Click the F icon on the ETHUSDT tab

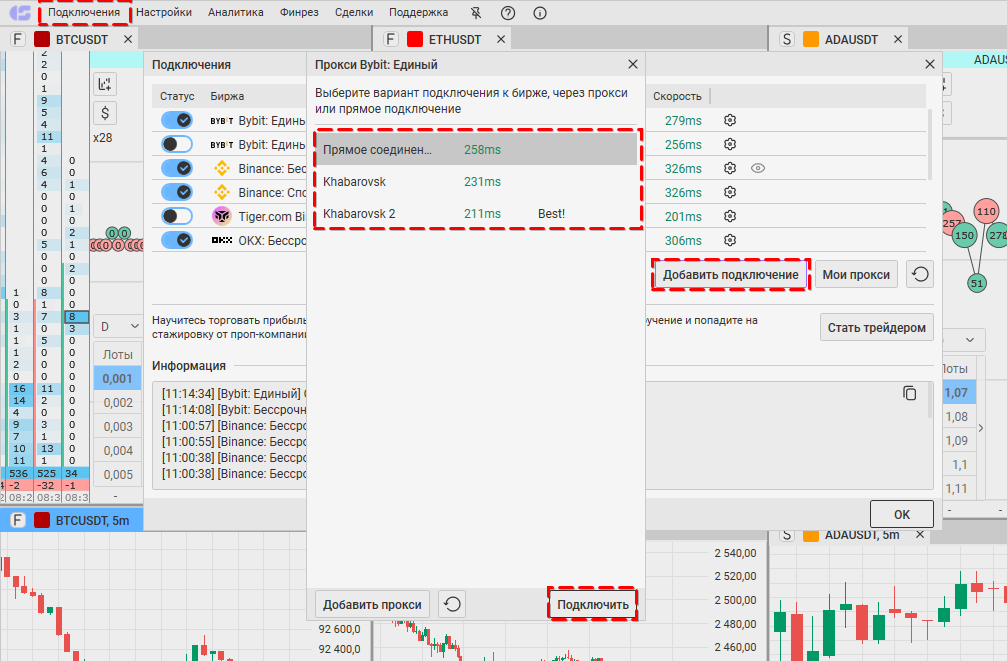[x=390, y=39]
